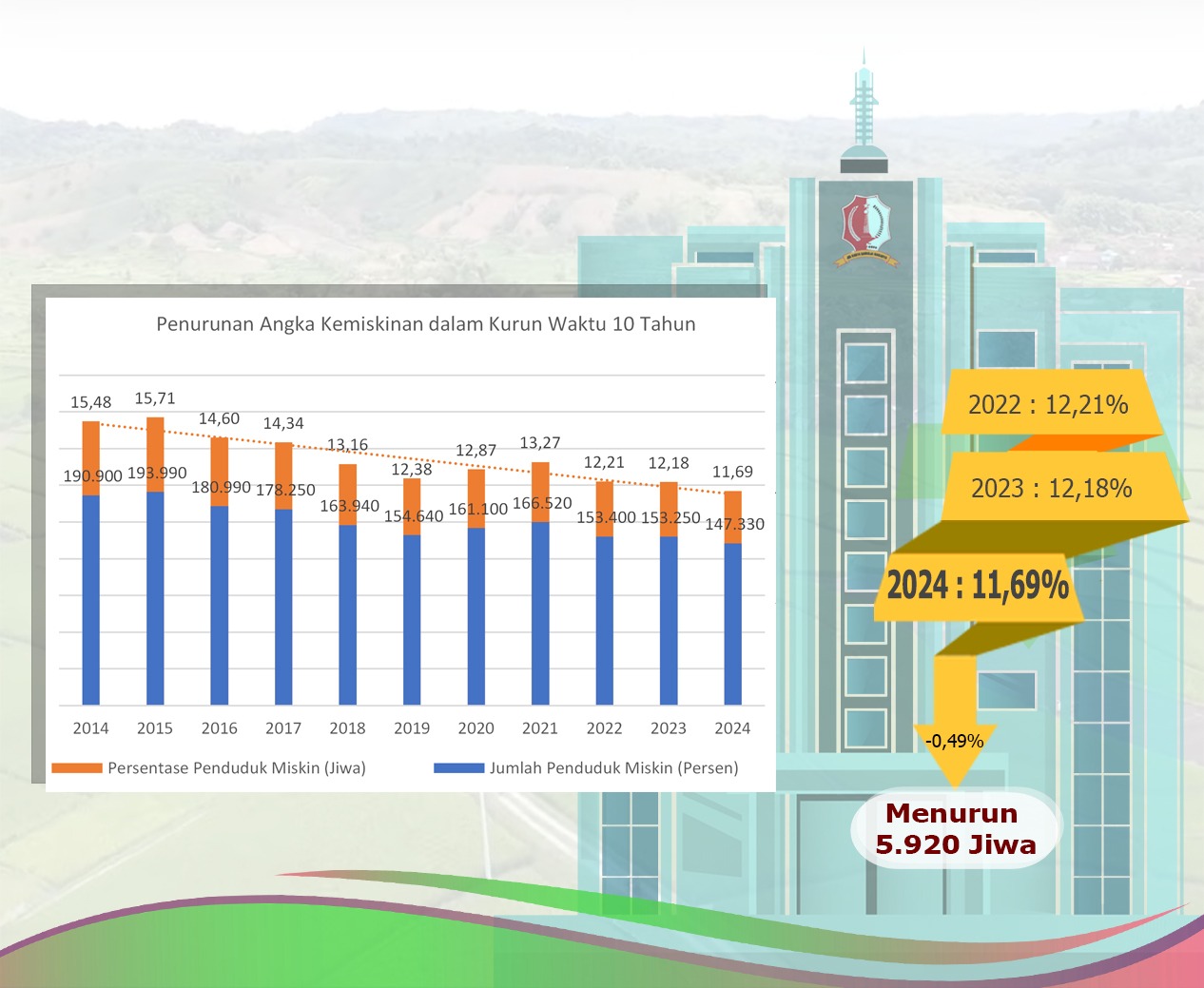Select the orange Persentase Penduduk Miskin legend swatch

pyautogui.click(x=77, y=767)
